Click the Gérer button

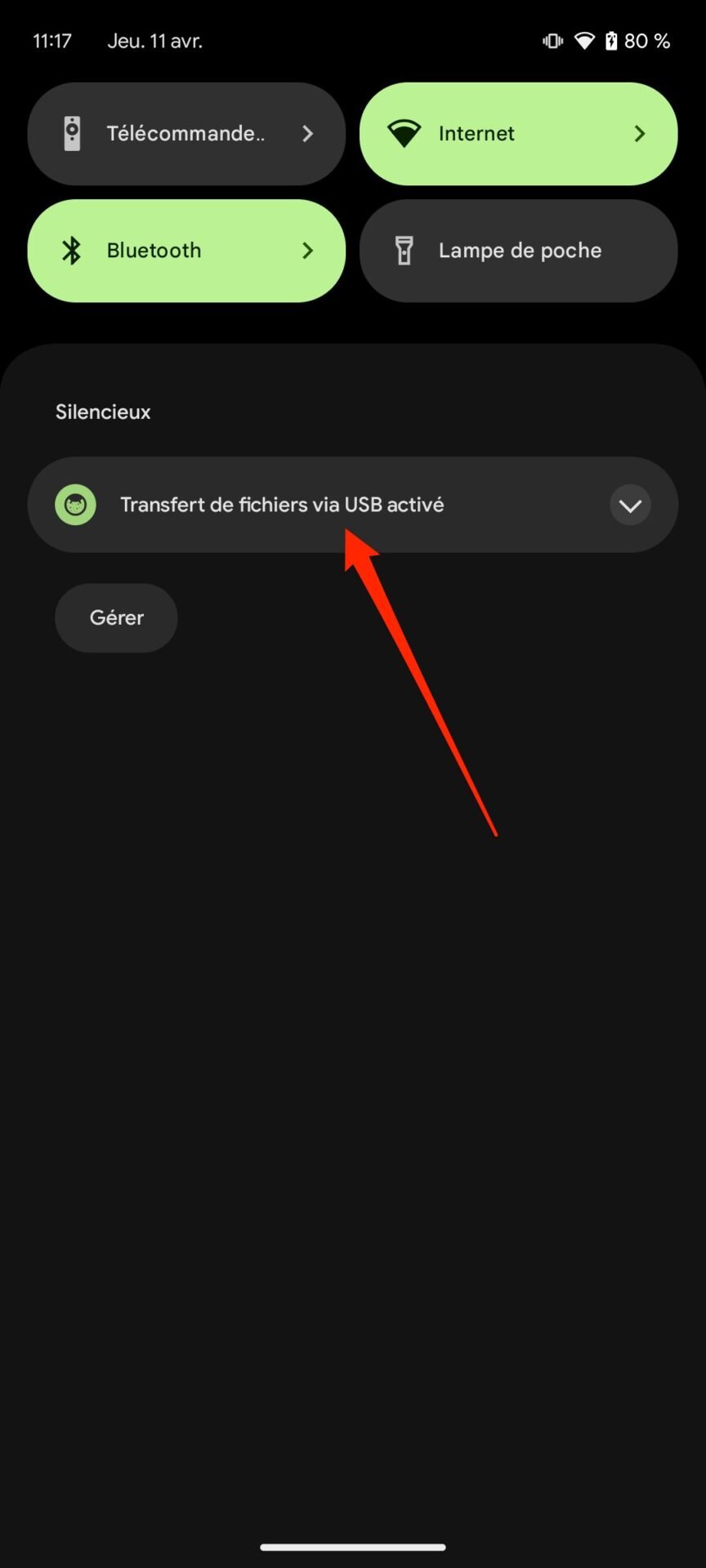(x=116, y=617)
